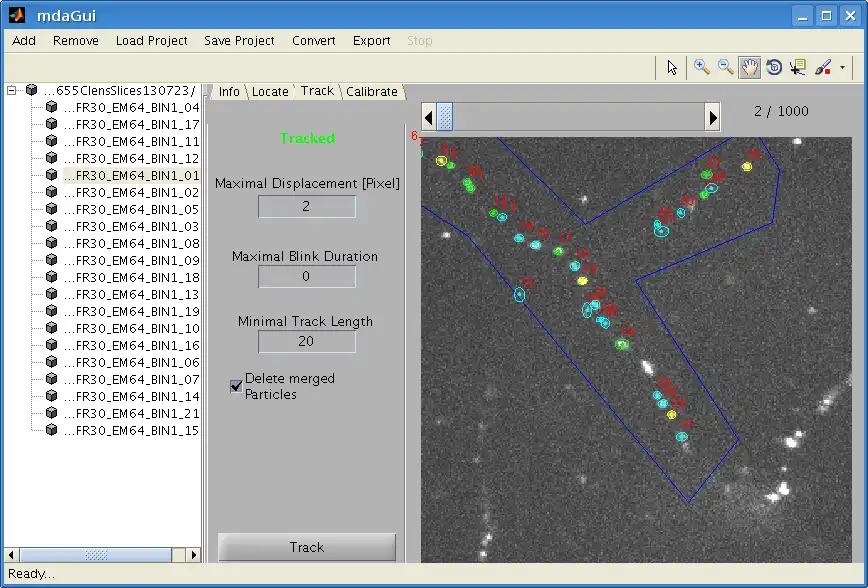Image resolution: width=868 pixels, height=588 pixels.
Task: Toggle the Delete merged Particles checkbox
Action: 236,386
